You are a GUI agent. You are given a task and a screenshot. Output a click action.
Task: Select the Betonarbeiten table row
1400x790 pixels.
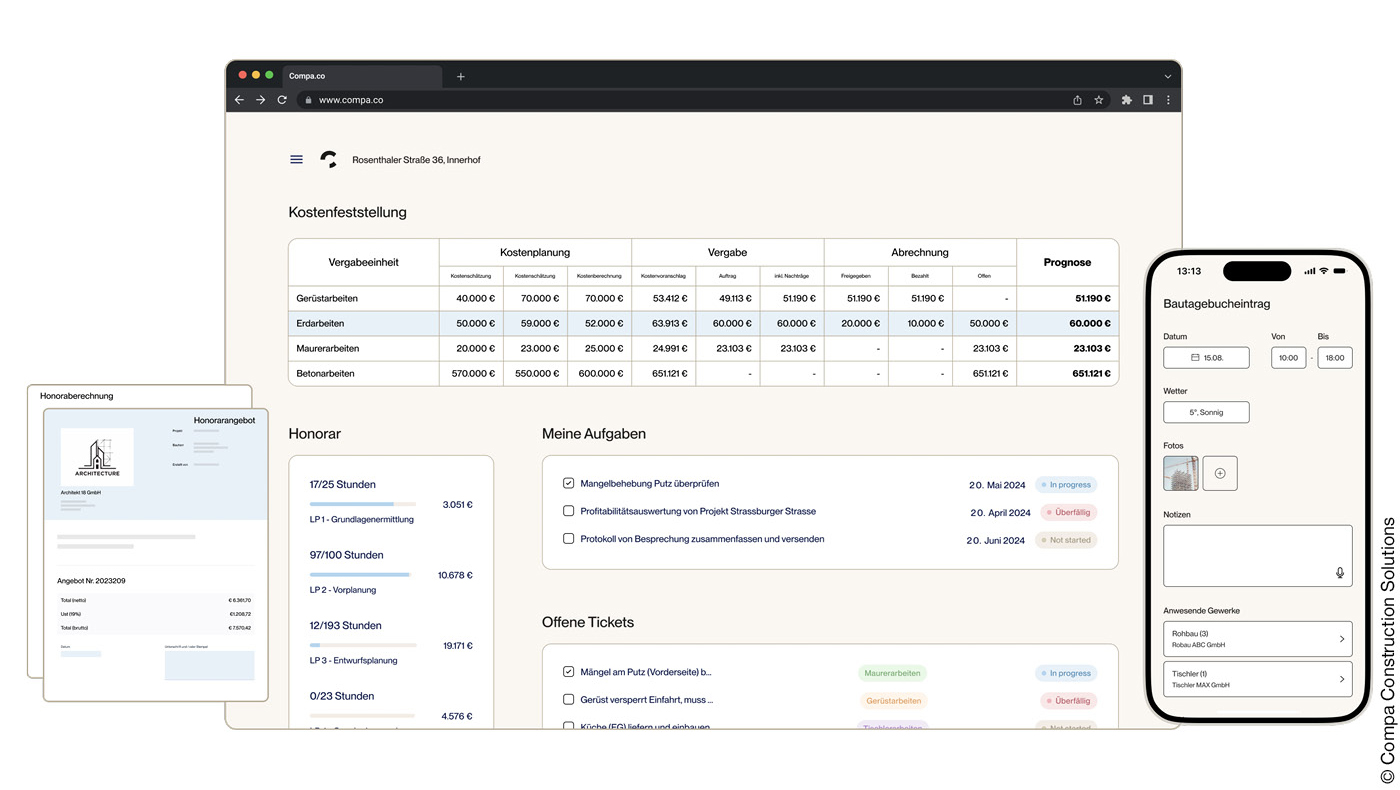click(x=703, y=373)
